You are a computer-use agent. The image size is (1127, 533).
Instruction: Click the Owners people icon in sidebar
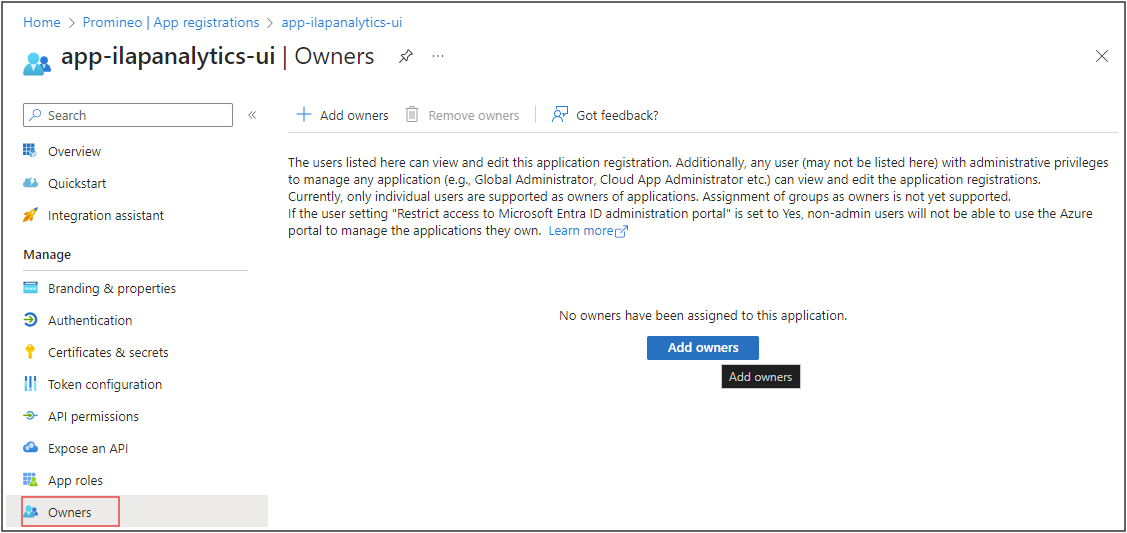coord(29,512)
